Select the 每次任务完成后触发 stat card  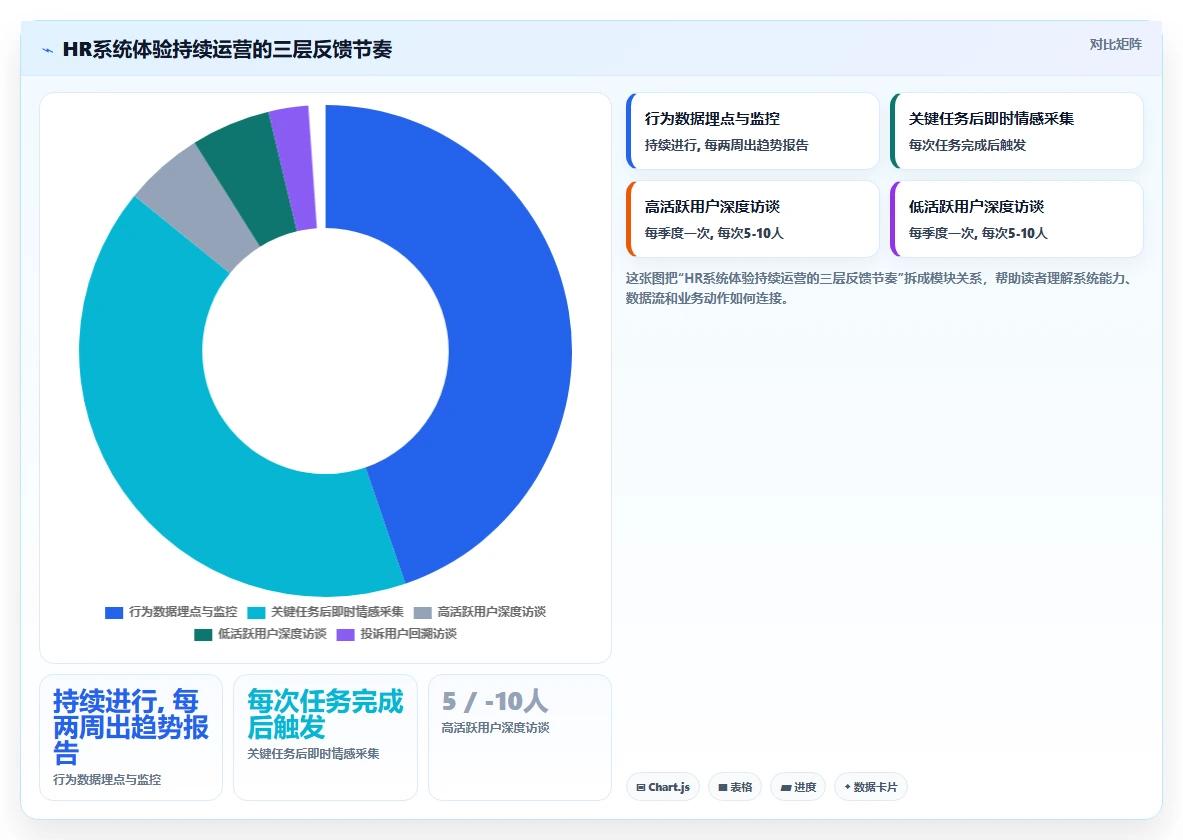click(325, 737)
